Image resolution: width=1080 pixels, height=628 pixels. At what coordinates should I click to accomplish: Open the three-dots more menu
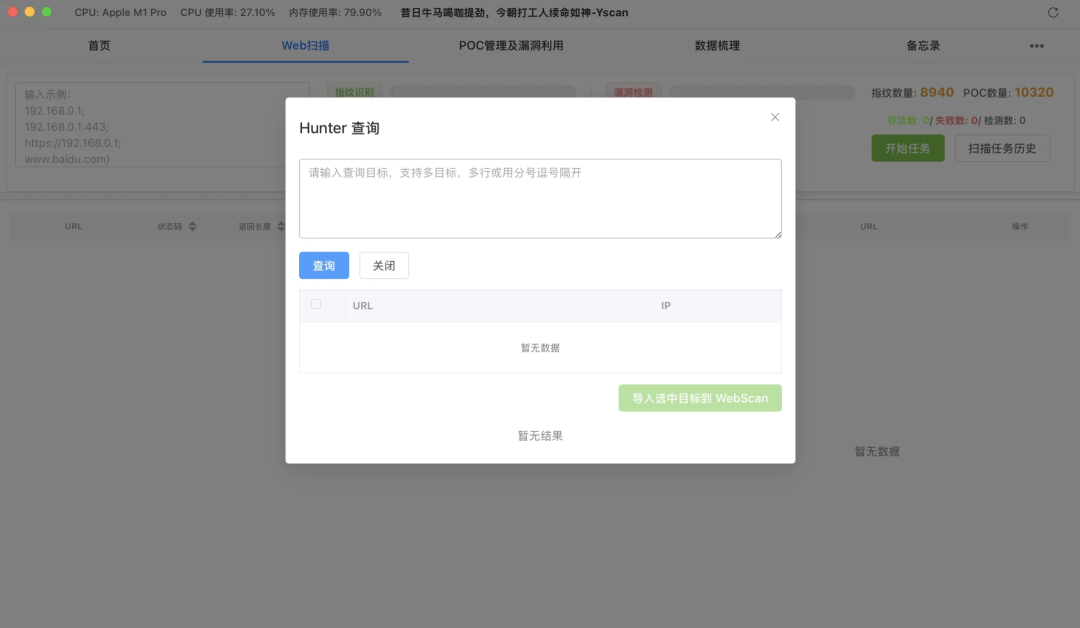(x=1037, y=45)
